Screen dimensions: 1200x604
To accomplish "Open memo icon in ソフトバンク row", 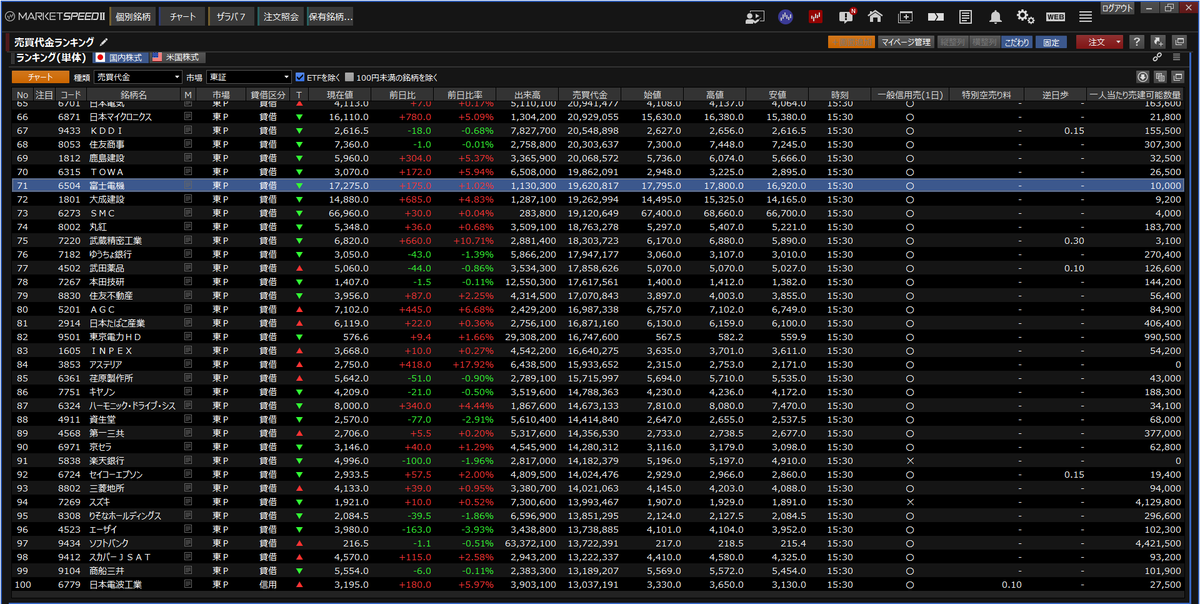I will coord(188,542).
